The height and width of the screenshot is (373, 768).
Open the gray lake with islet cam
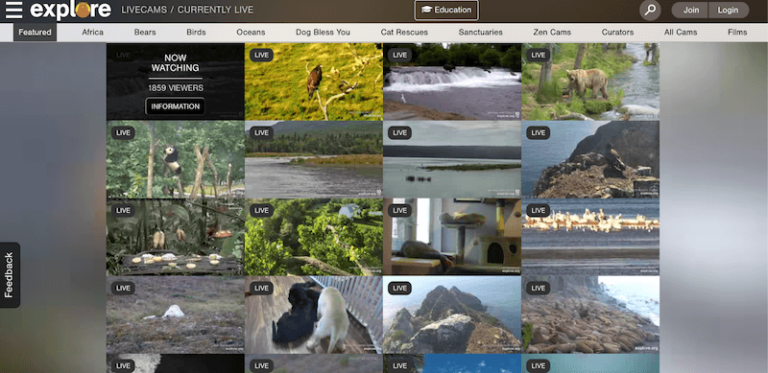pyautogui.click(x=452, y=159)
